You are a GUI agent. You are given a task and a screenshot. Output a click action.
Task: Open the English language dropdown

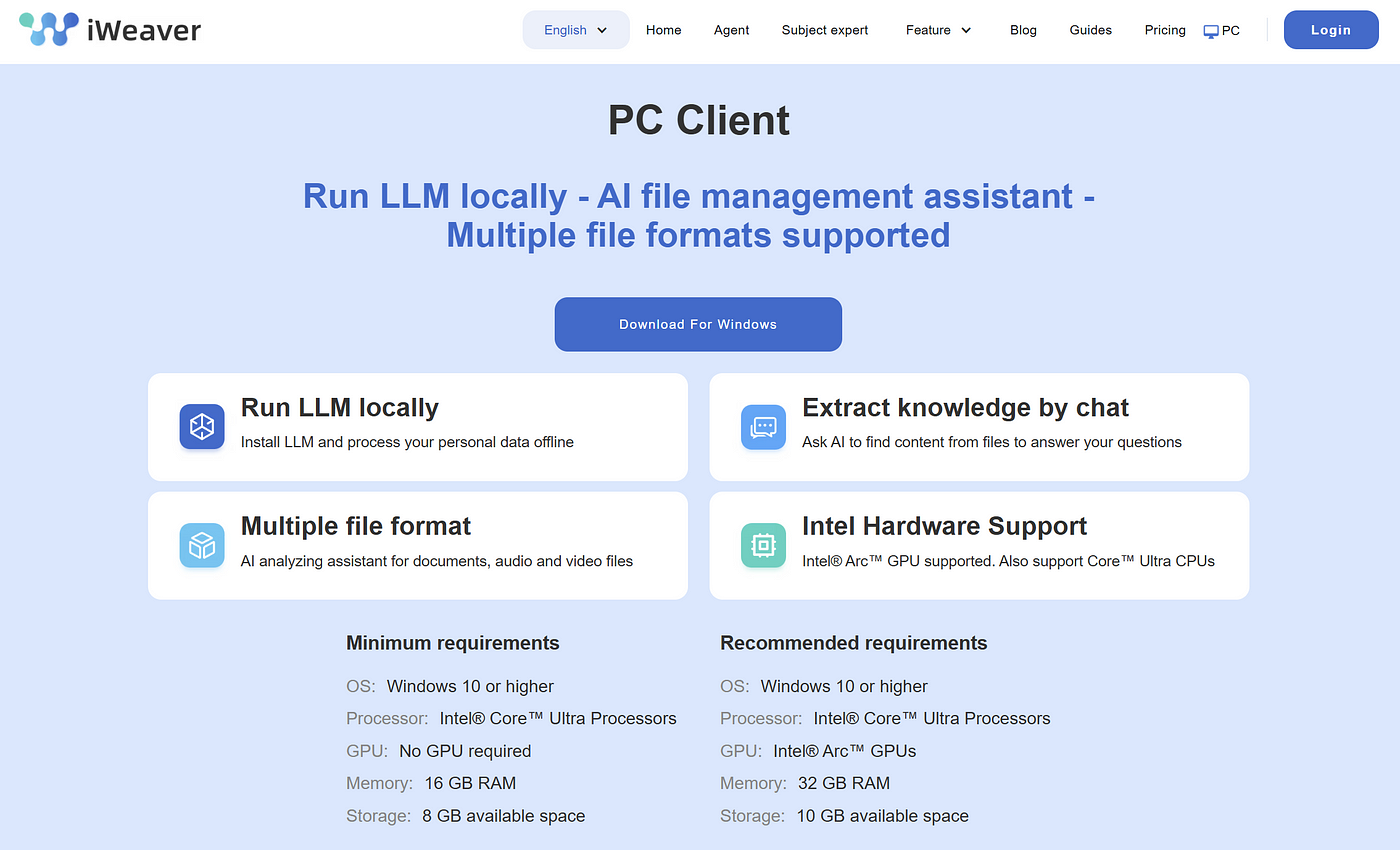tap(576, 30)
